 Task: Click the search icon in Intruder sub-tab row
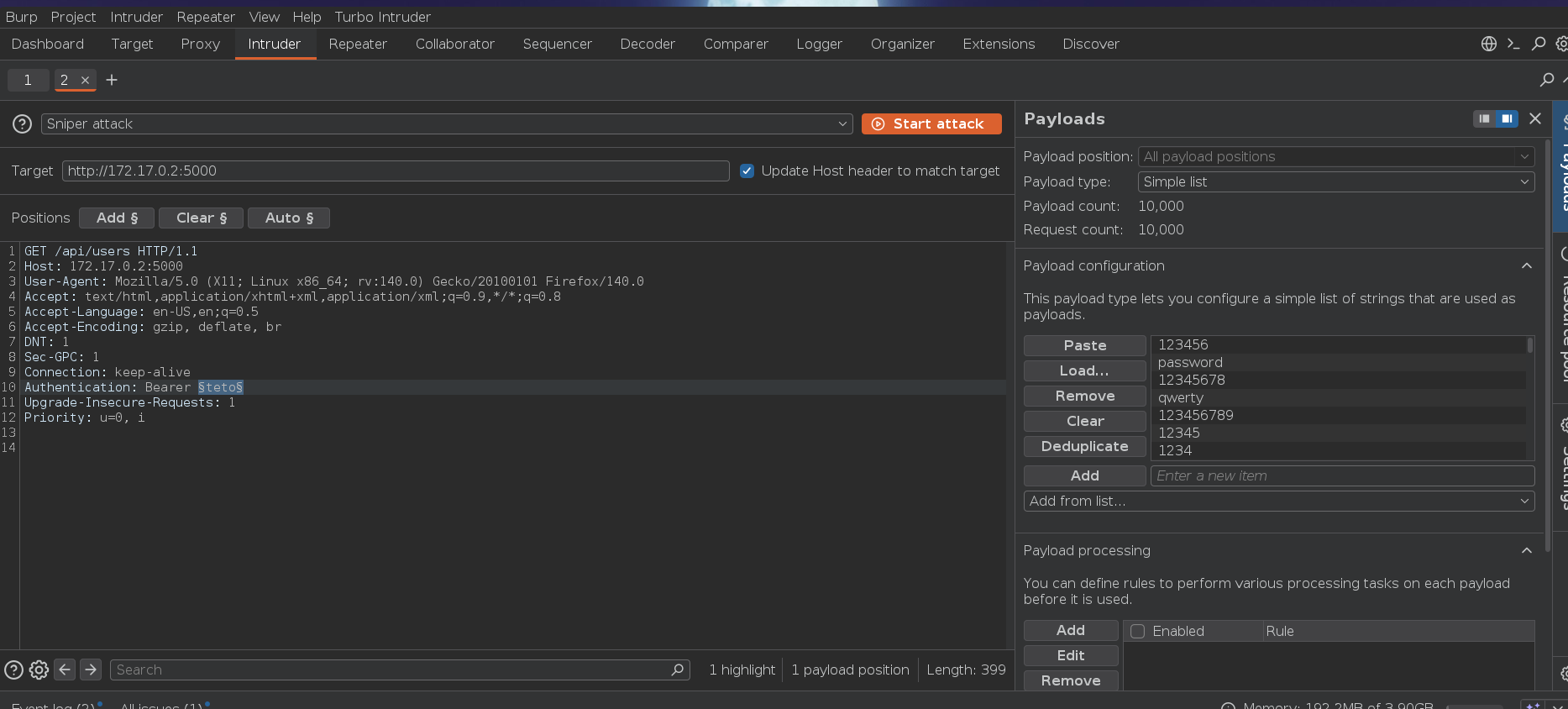1547,80
